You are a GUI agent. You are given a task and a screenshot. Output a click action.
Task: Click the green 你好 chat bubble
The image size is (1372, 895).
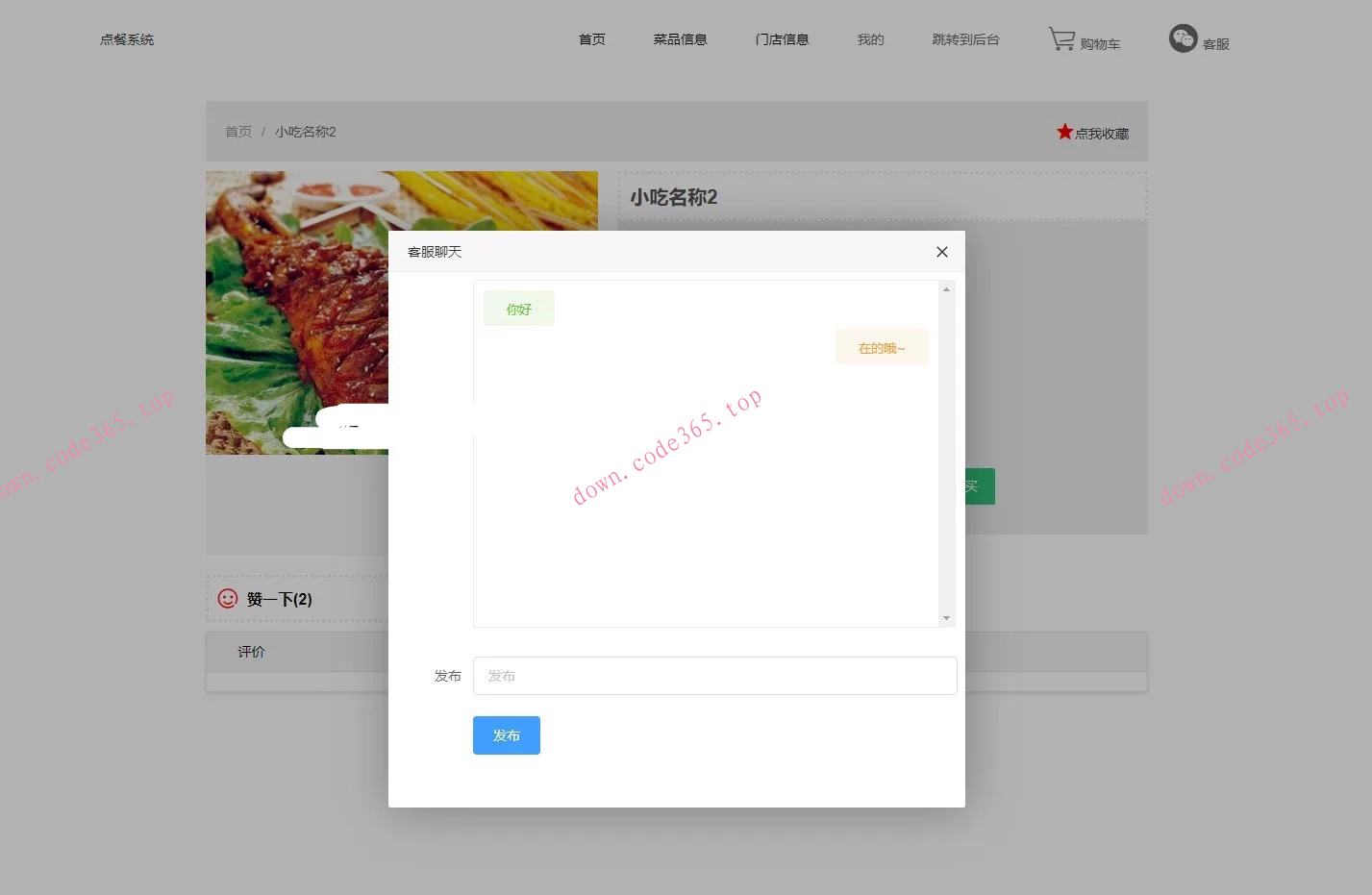(x=518, y=309)
